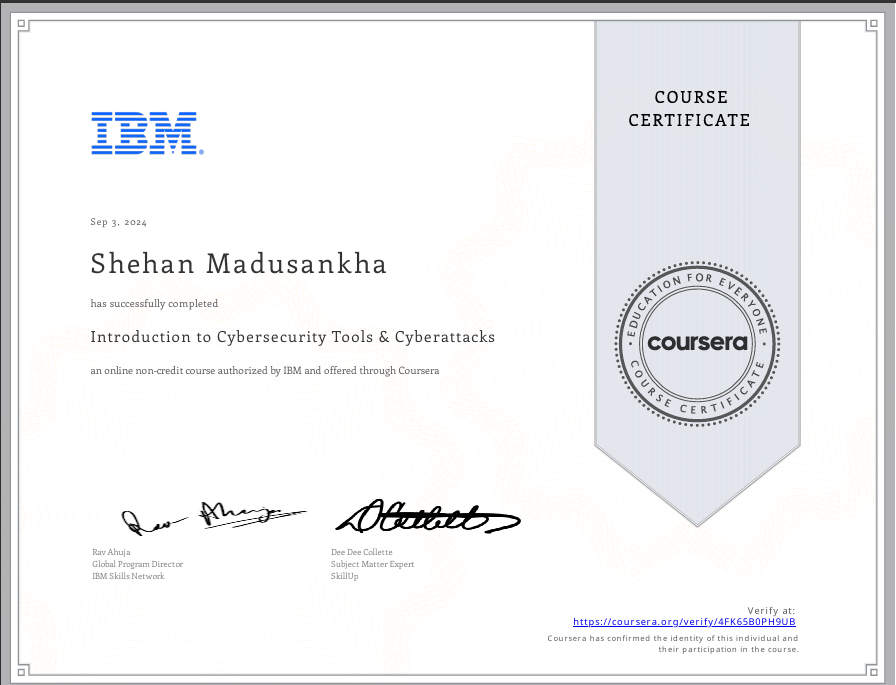
Task: Click the IBM logo
Action: click(x=146, y=133)
